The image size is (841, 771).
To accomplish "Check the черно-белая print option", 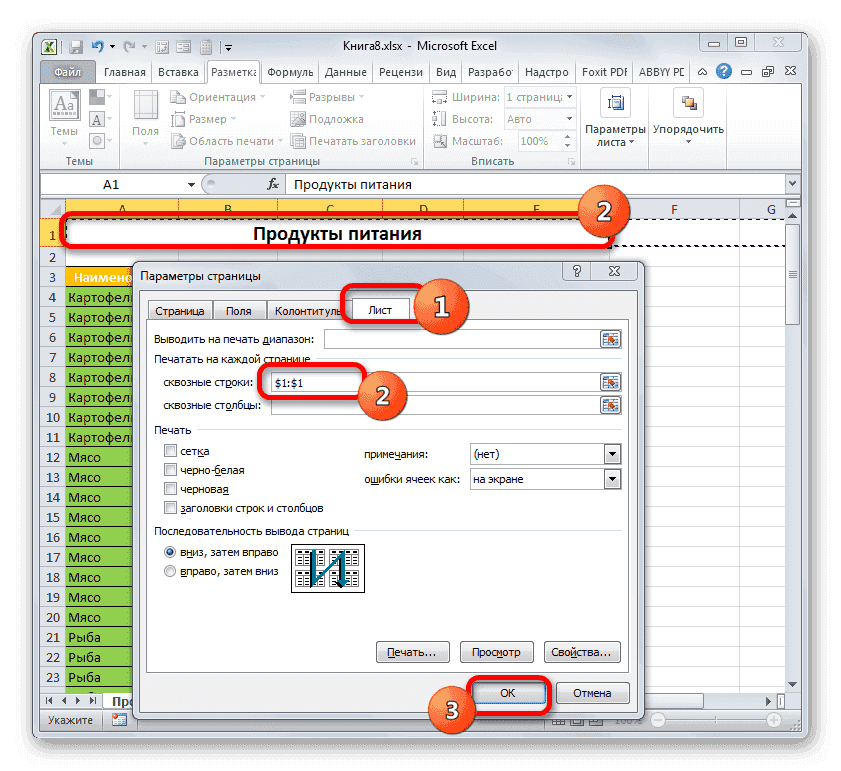I will coord(172,470).
